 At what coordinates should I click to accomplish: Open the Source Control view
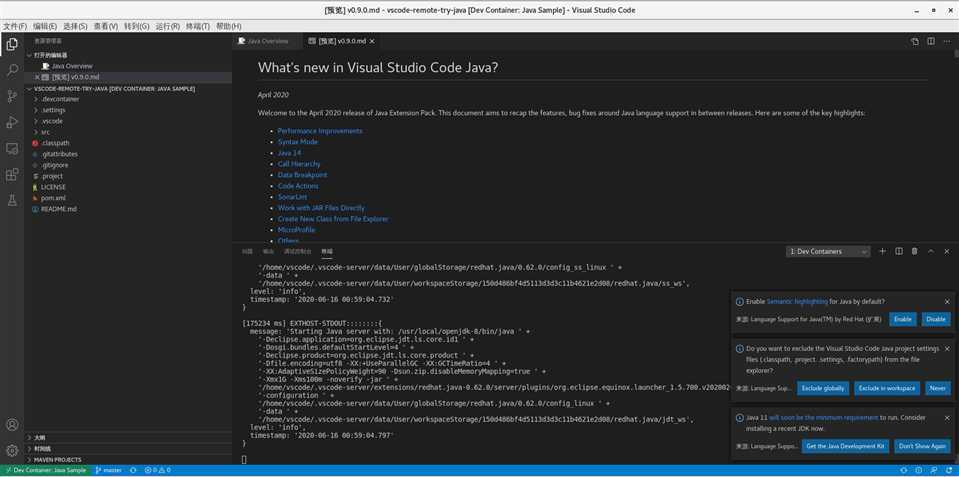click(x=12, y=96)
